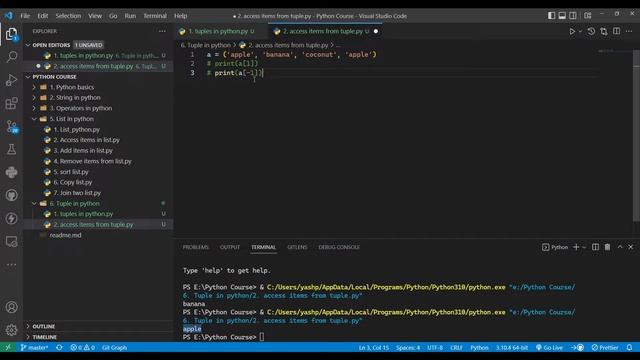Create new terminal with plus icon

pyautogui.click(x=576, y=247)
